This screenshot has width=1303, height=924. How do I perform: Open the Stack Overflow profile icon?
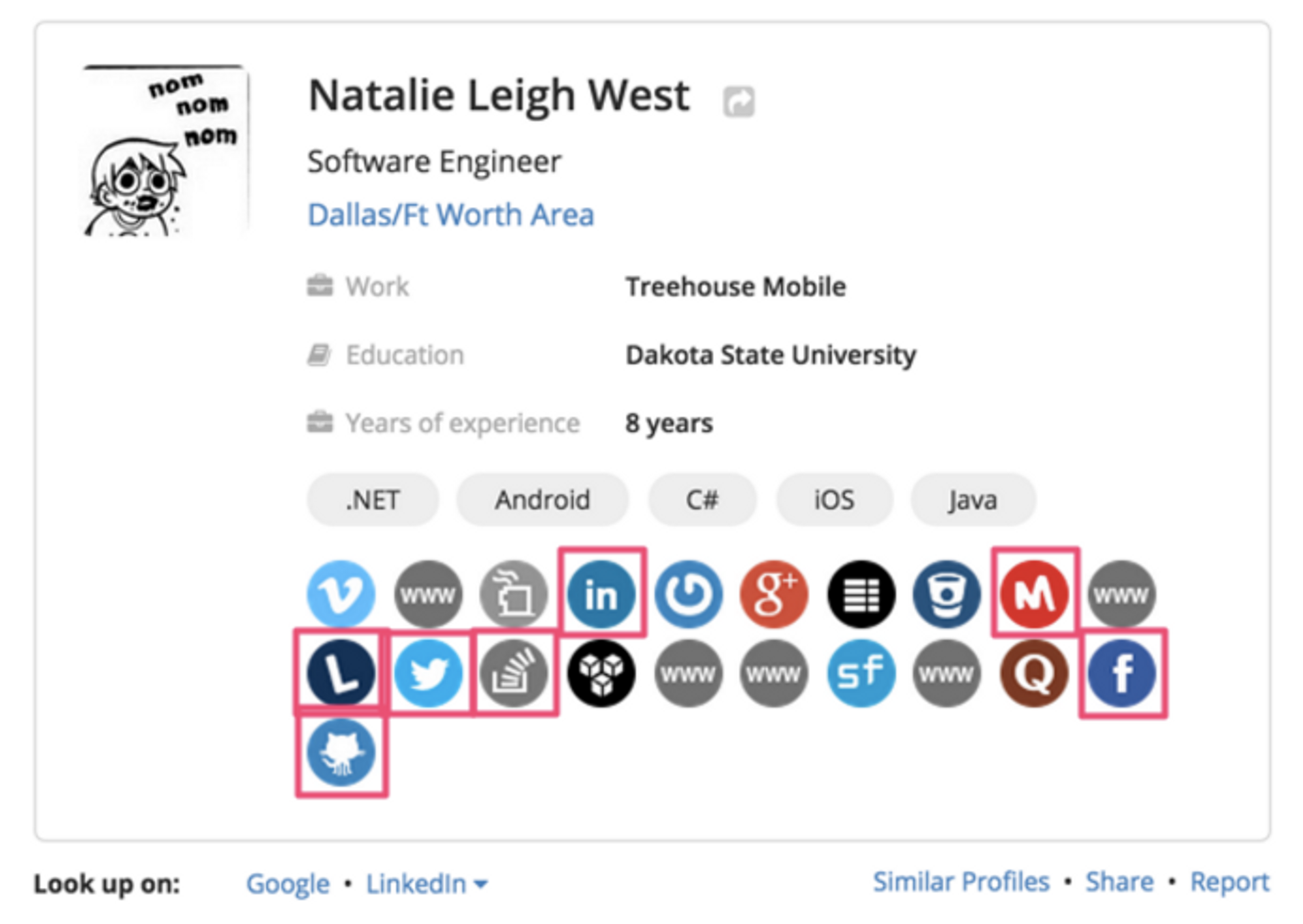(514, 673)
